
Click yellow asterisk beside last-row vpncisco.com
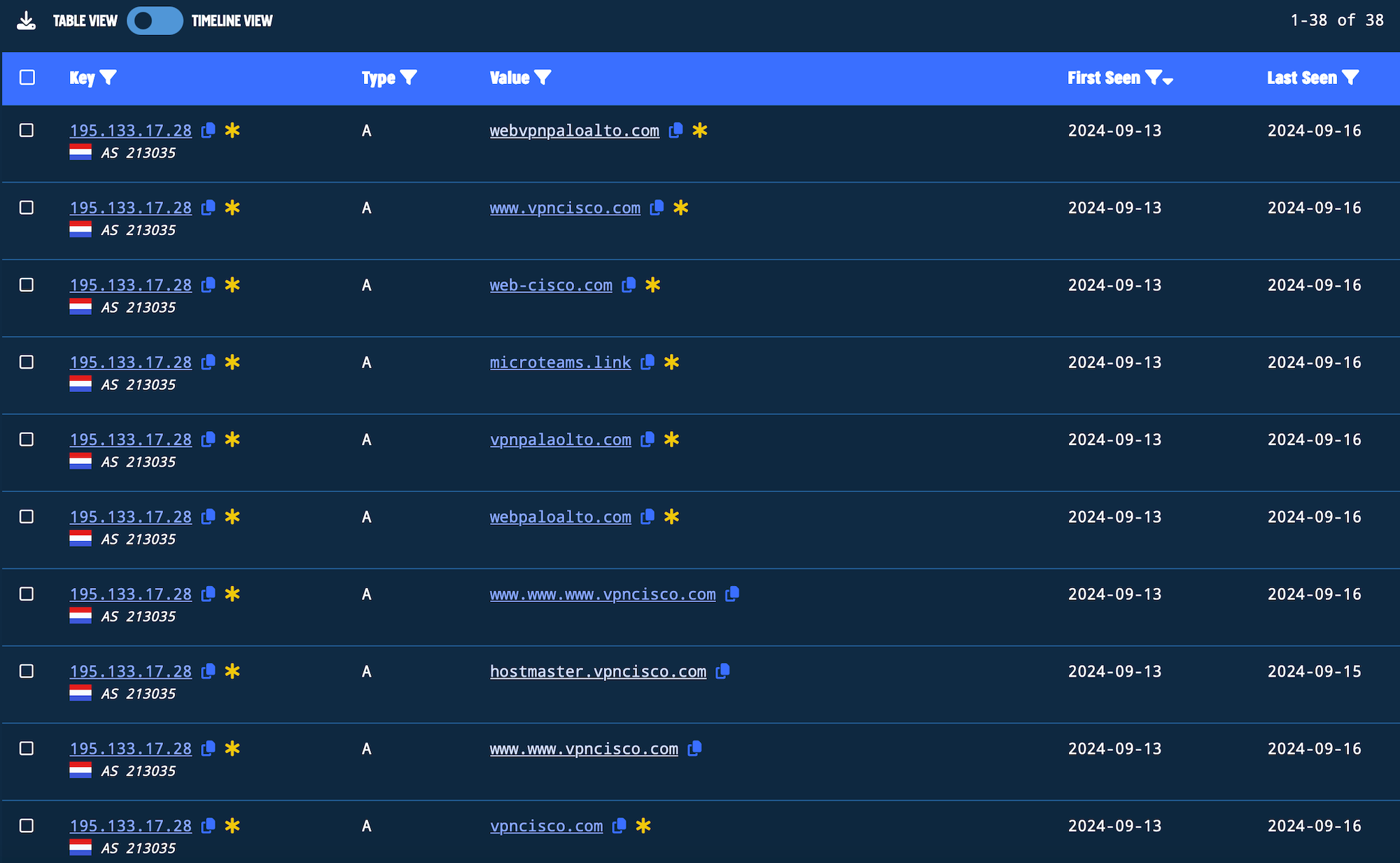[x=643, y=825]
